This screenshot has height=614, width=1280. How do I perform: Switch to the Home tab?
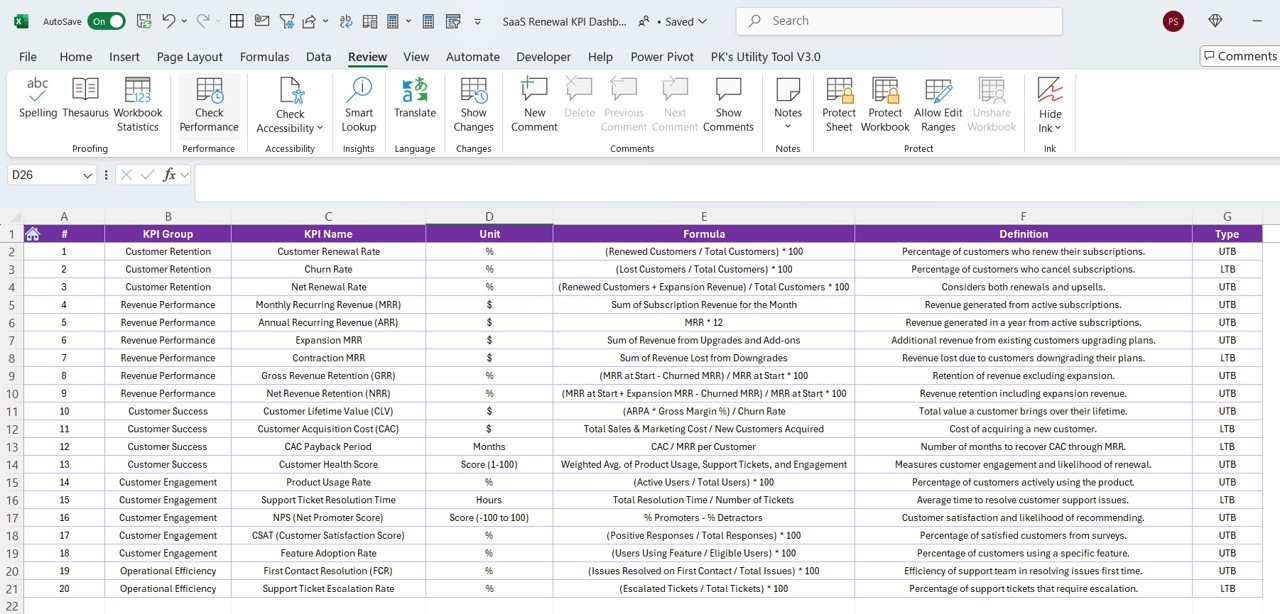(x=76, y=57)
